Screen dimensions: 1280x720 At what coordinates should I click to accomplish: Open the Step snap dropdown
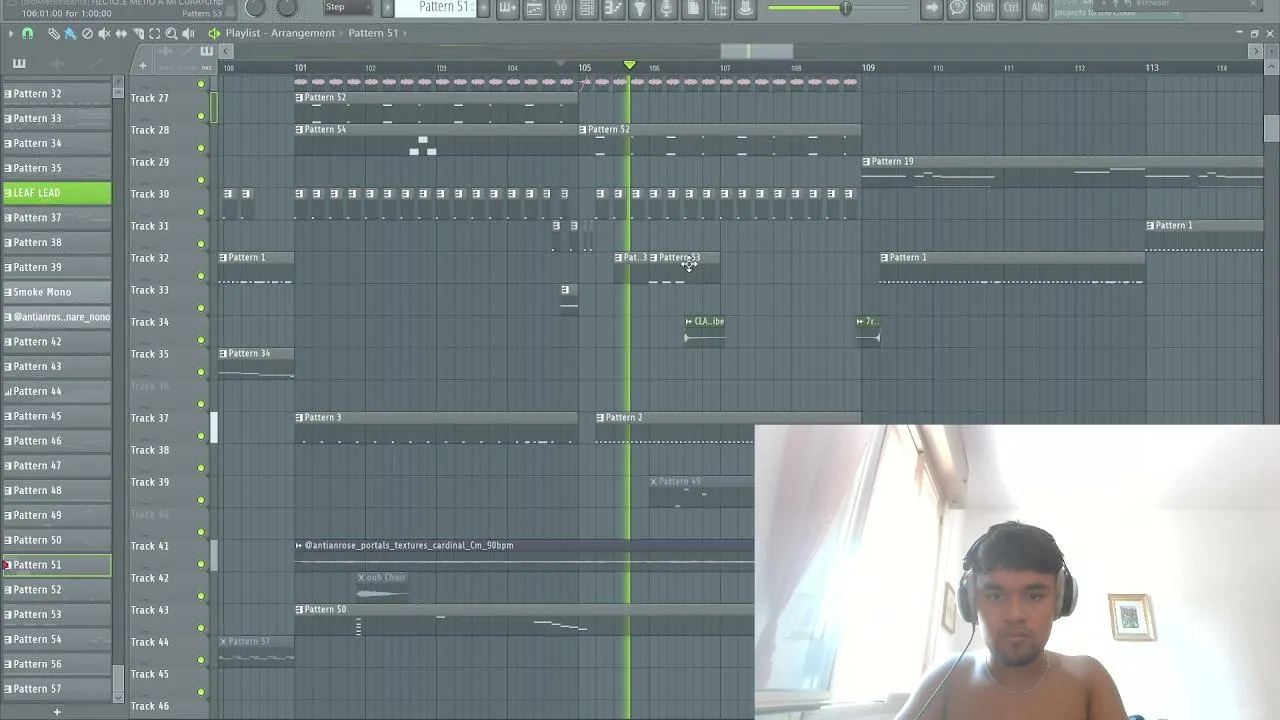click(349, 7)
